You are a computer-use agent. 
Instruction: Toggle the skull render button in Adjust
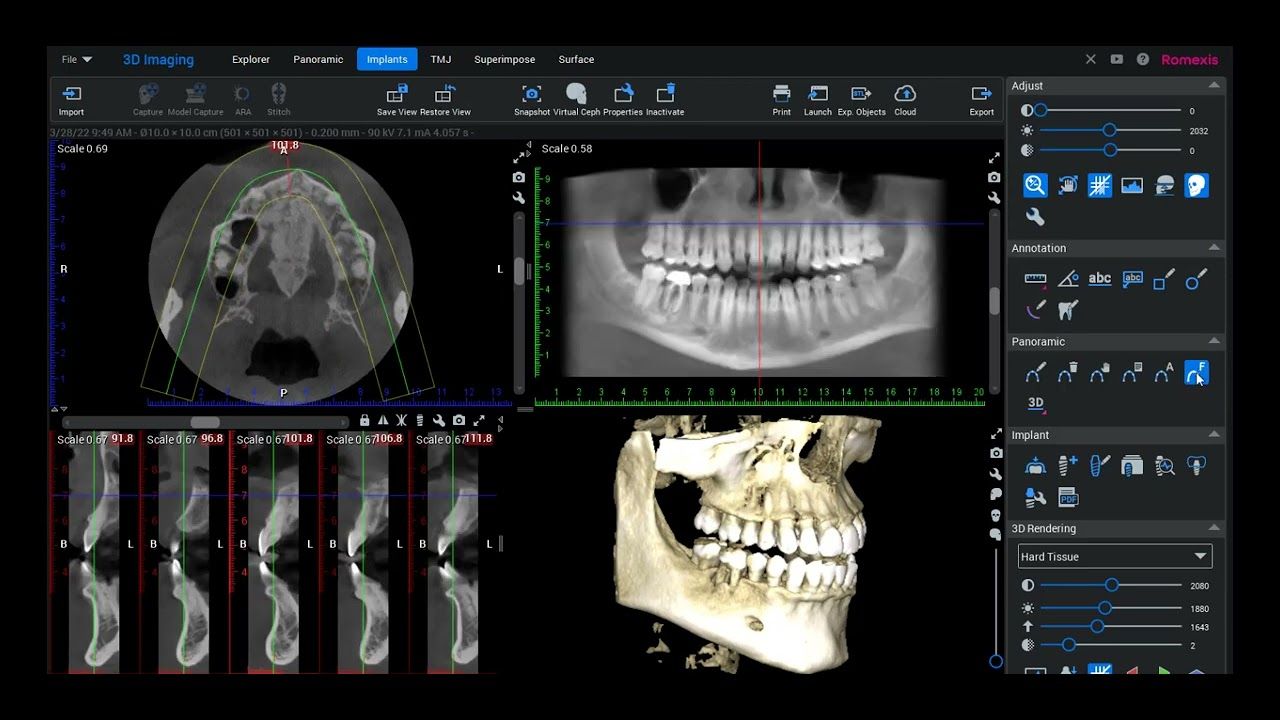click(1196, 186)
